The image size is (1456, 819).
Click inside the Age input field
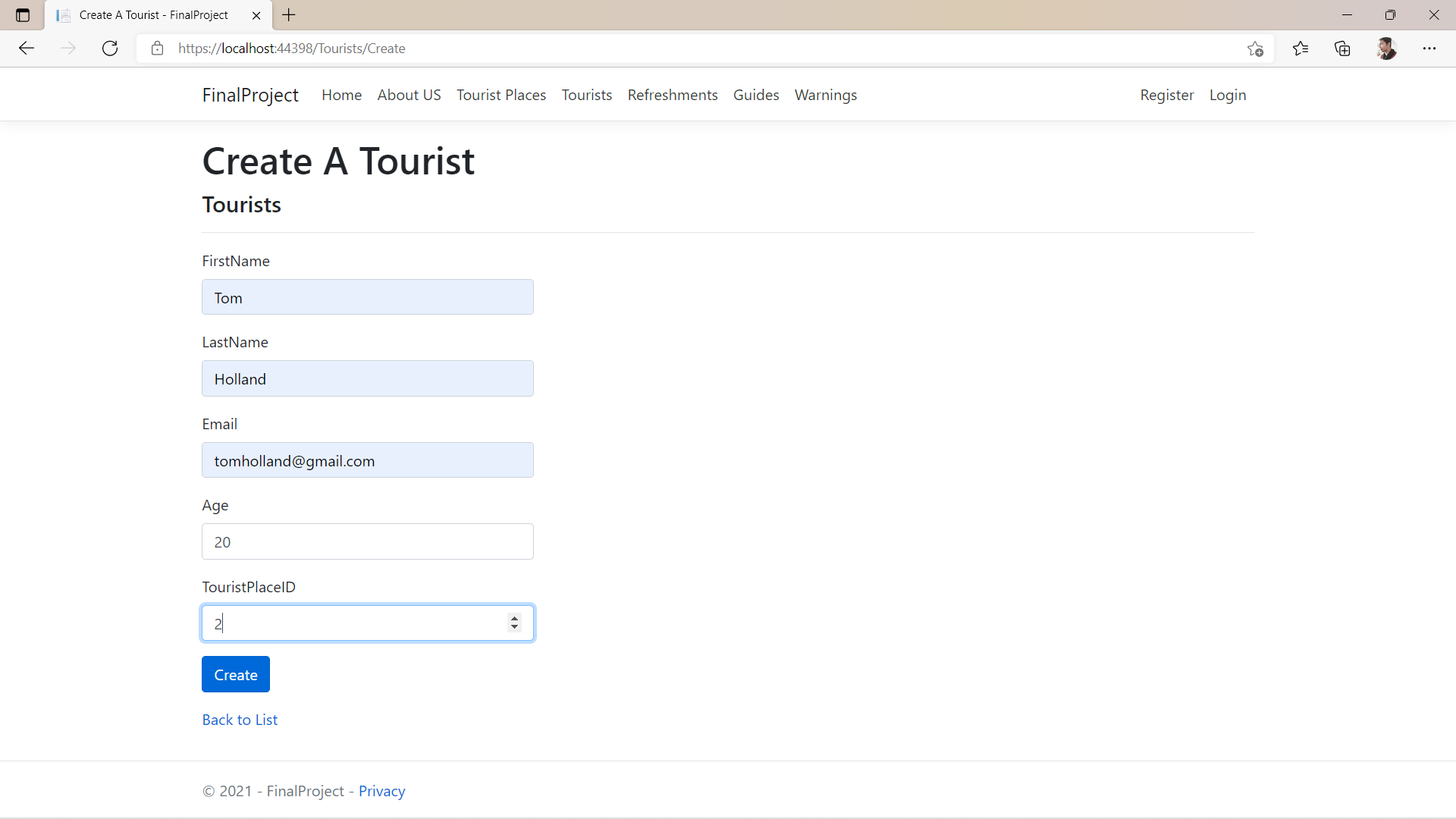pyautogui.click(x=367, y=541)
